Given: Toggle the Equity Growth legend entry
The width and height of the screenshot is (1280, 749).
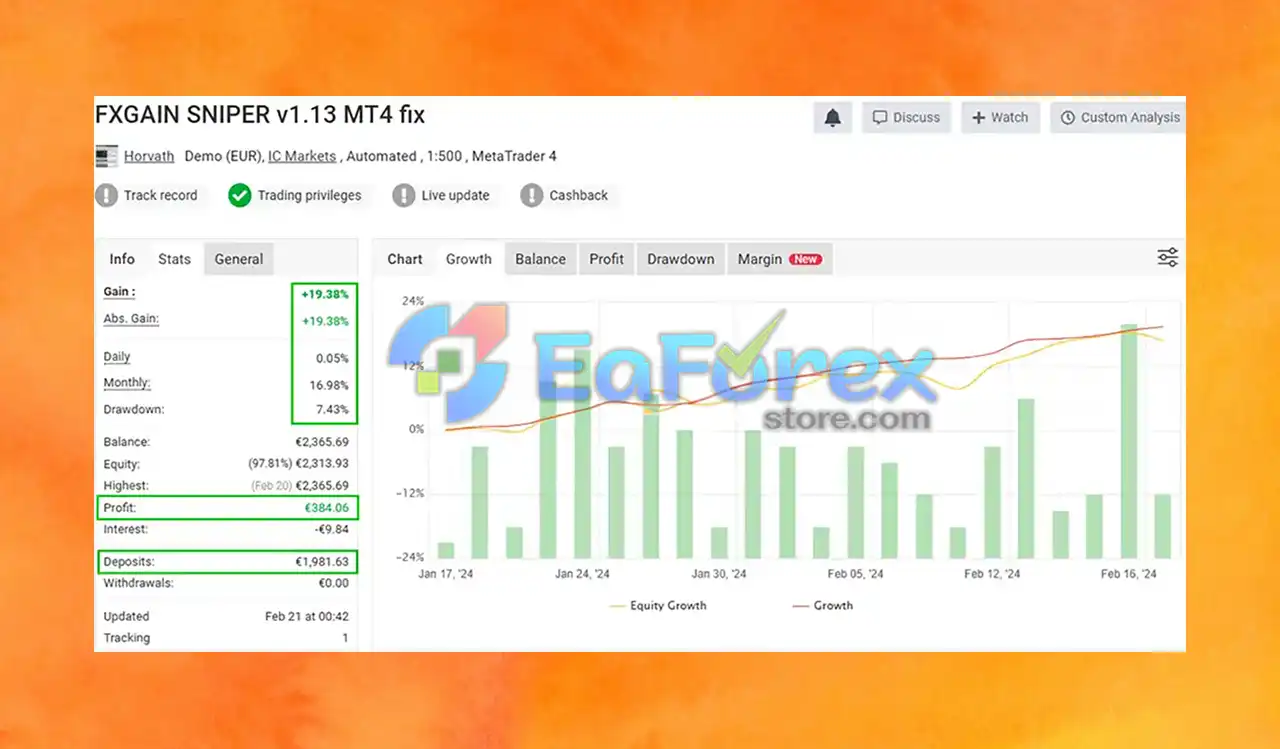Looking at the screenshot, I should (657, 606).
